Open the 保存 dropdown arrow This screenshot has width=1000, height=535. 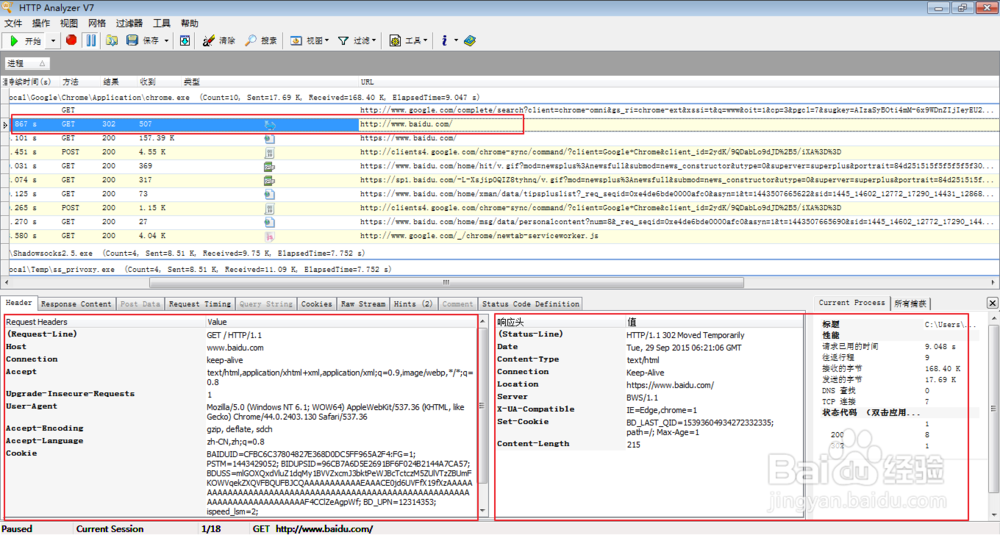point(166,41)
